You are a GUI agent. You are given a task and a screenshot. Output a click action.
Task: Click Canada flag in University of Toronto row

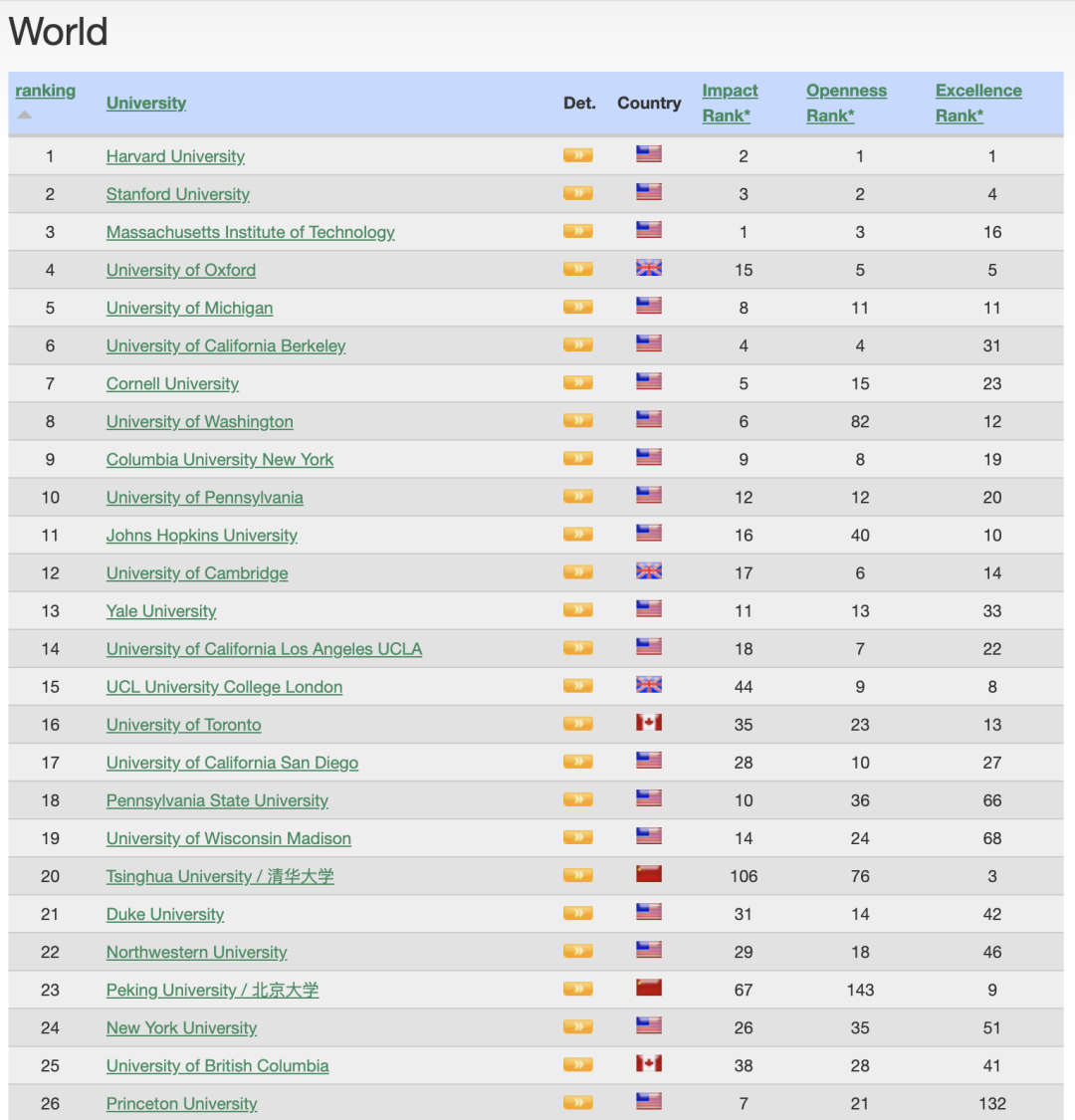point(649,722)
